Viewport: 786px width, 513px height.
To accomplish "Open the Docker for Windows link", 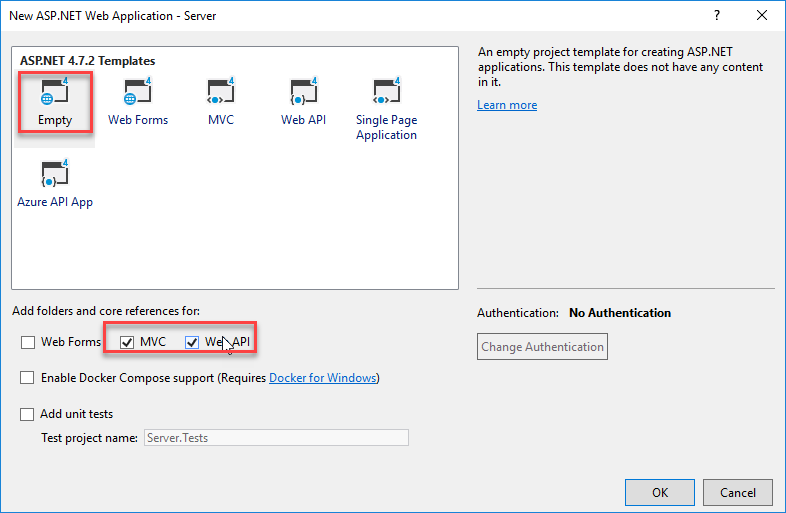I will [323, 378].
